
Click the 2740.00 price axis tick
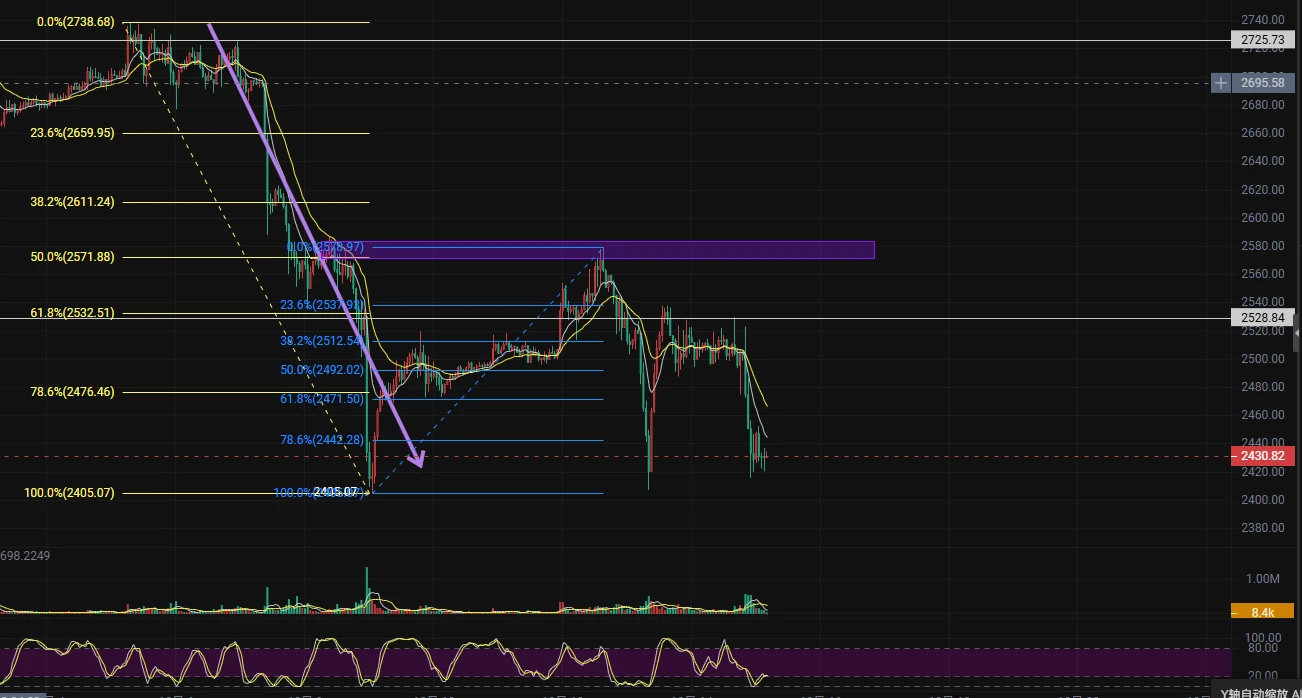[x=1263, y=20]
